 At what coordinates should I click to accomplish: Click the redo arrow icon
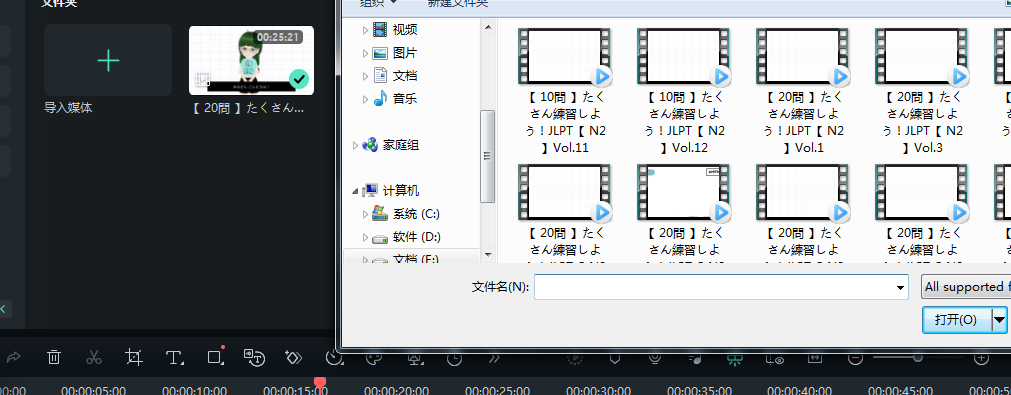click(x=14, y=357)
